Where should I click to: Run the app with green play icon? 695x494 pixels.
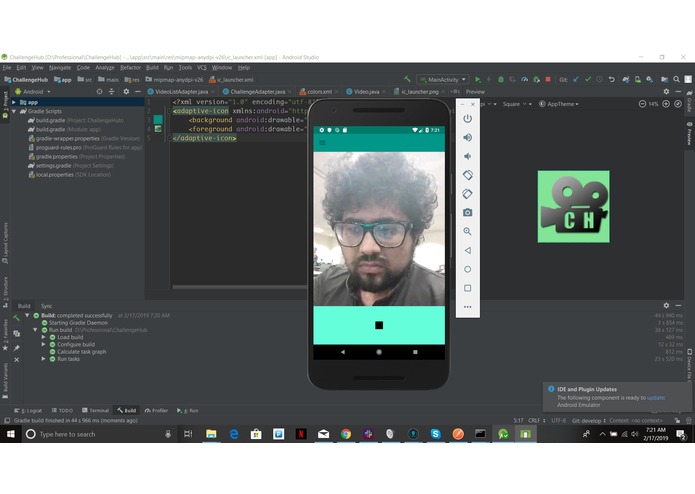[477, 79]
